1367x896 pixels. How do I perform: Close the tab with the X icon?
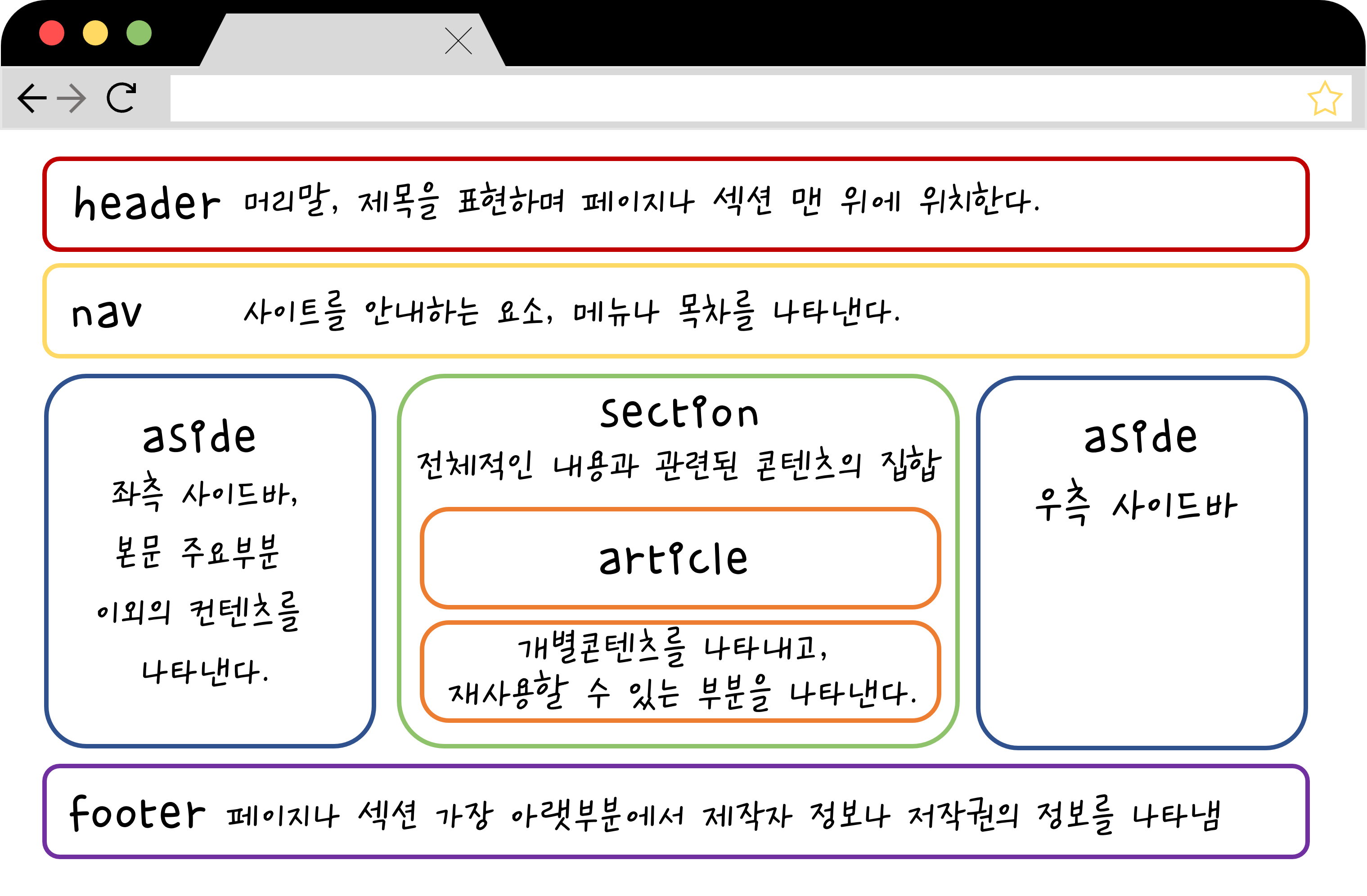click(459, 41)
